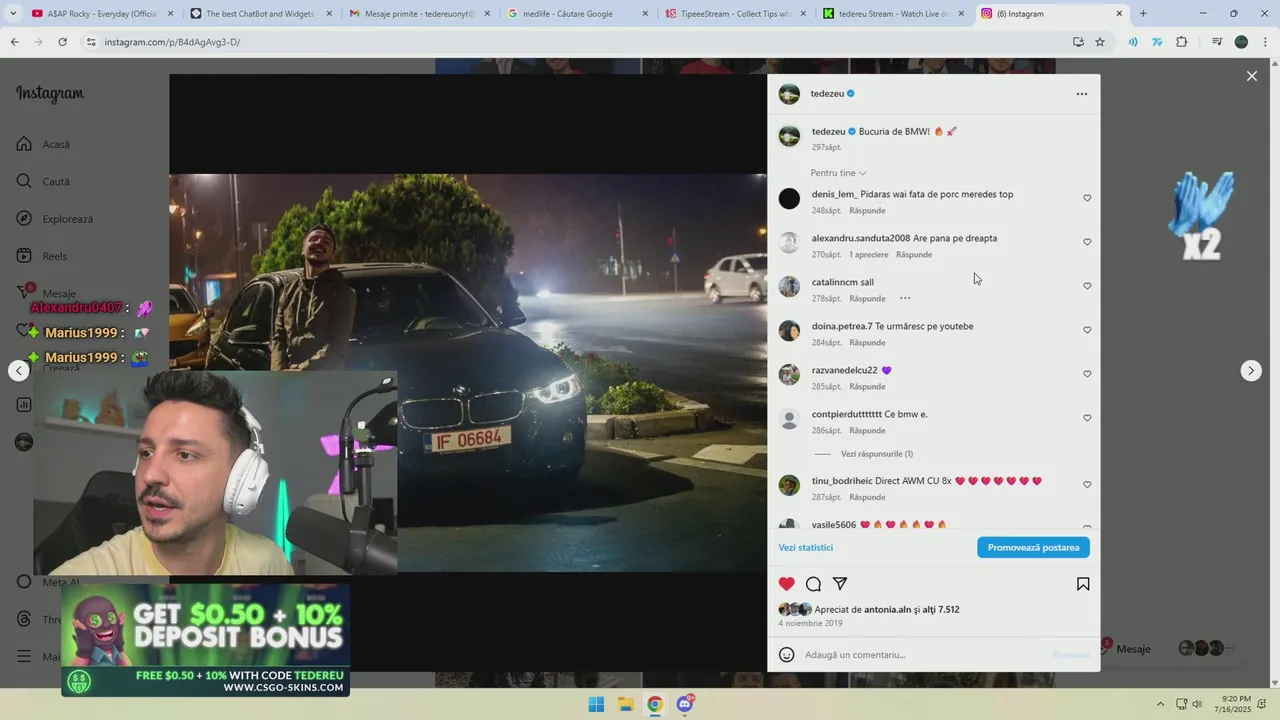Open Mesaje in the Instagram sidebar
Image resolution: width=1280 pixels, height=720 pixels.
45,293
